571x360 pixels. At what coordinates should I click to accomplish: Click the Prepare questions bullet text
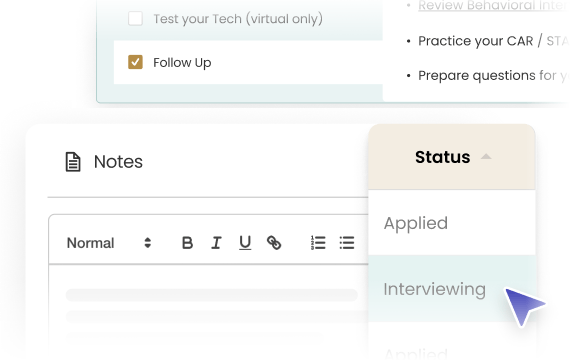[494, 76]
